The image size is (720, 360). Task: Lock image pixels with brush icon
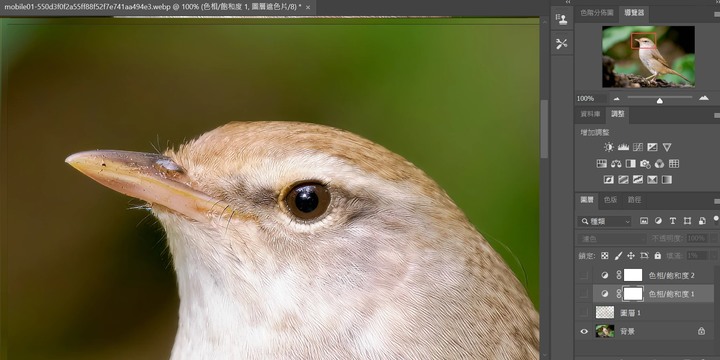point(618,256)
